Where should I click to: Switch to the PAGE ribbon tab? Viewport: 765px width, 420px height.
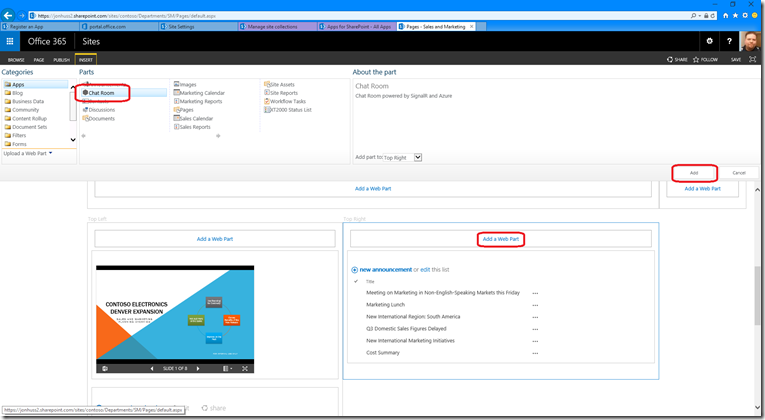pyautogui.click(x=39, y=60)
